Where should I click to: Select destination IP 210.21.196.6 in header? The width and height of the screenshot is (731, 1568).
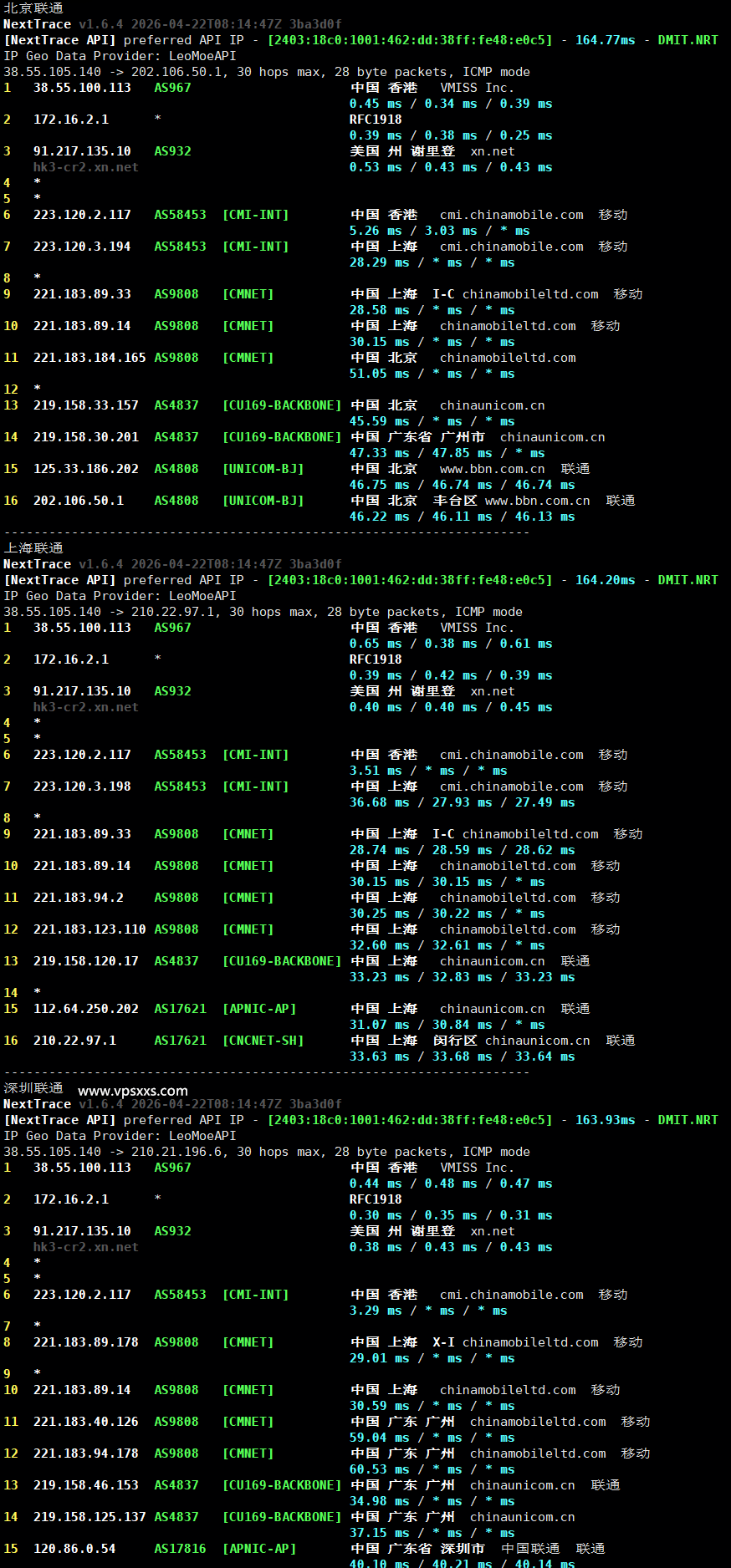click(176, 1152)
